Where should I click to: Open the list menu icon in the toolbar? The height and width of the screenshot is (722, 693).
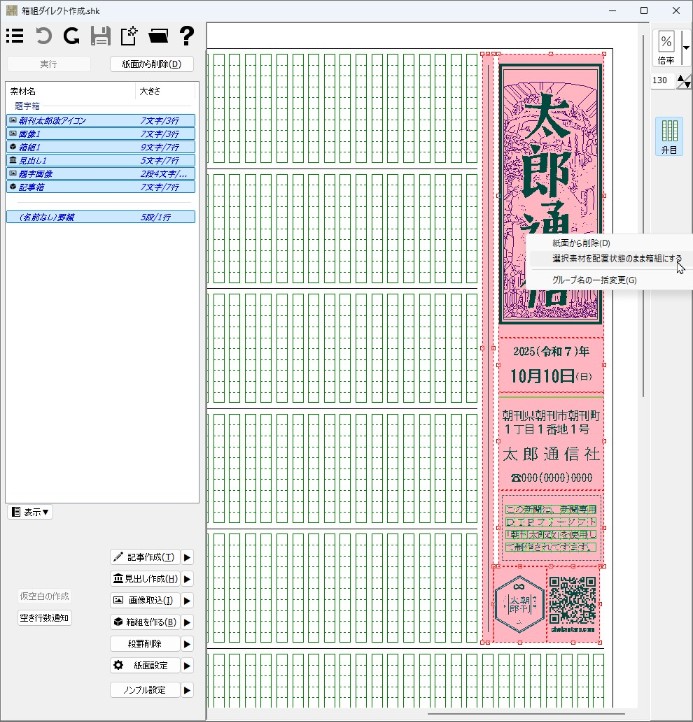coord(15,37)
